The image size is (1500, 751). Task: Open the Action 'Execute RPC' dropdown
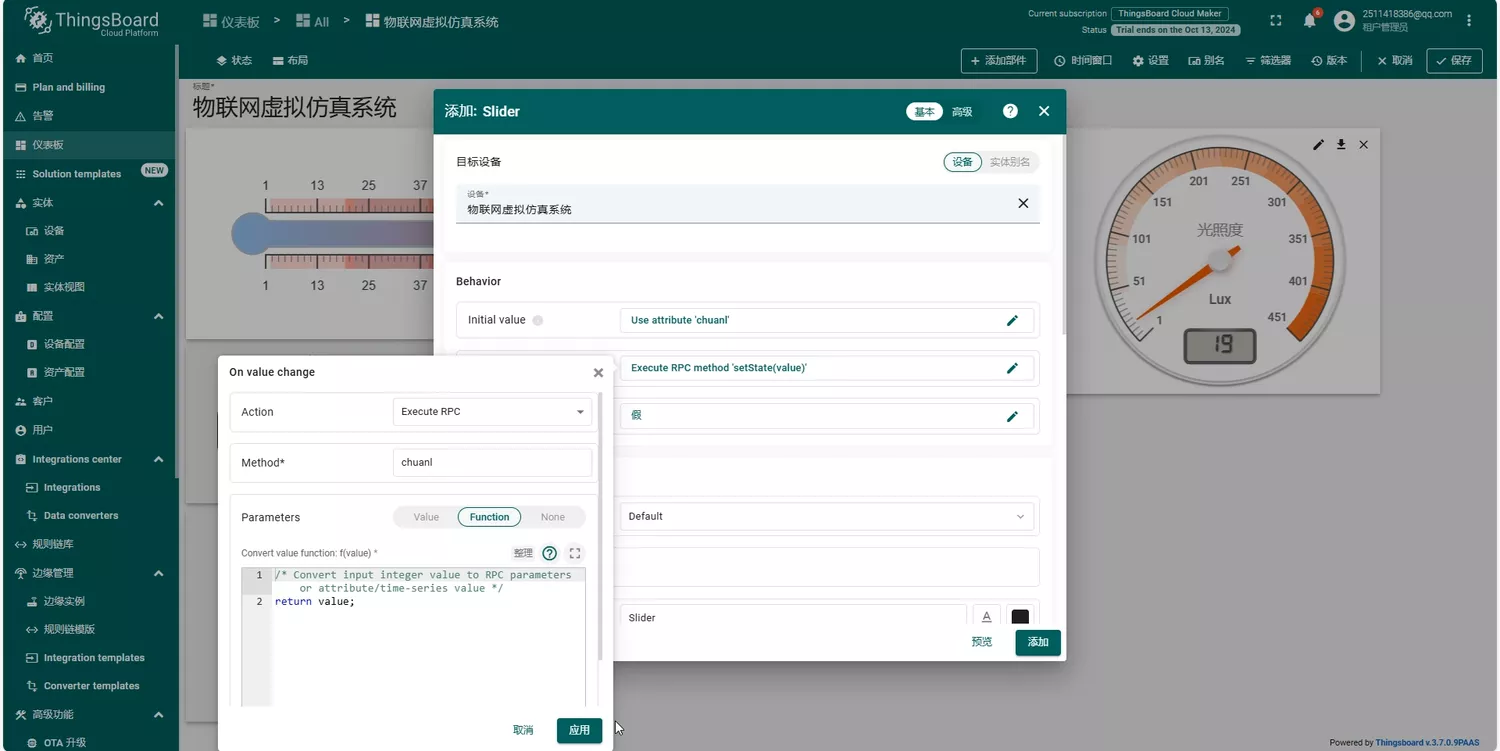(491, 412)
